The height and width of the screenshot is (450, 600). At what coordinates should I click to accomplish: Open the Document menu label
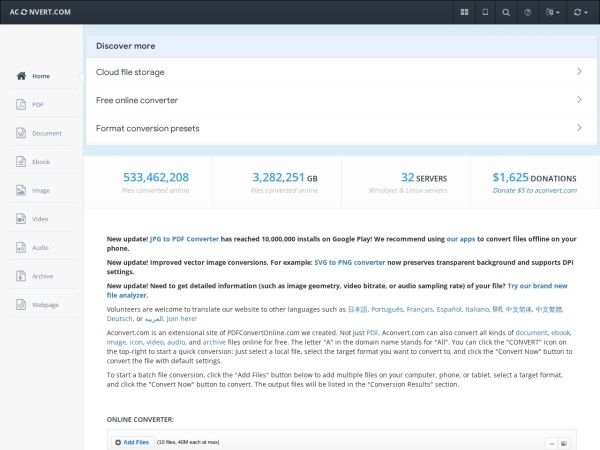pyautogui.click(x=47, y=133)
